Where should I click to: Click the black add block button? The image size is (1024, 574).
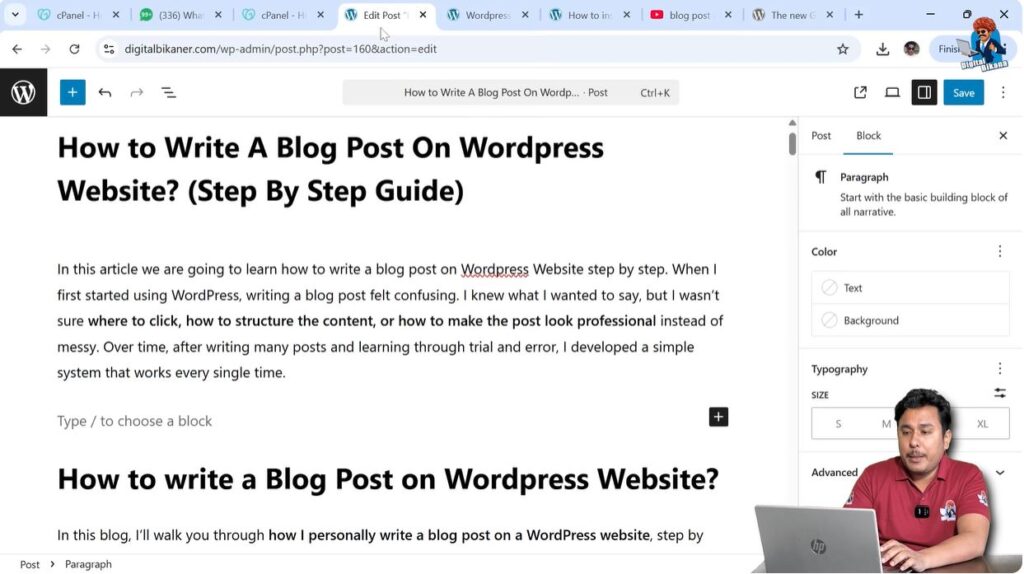pos(718,417)
